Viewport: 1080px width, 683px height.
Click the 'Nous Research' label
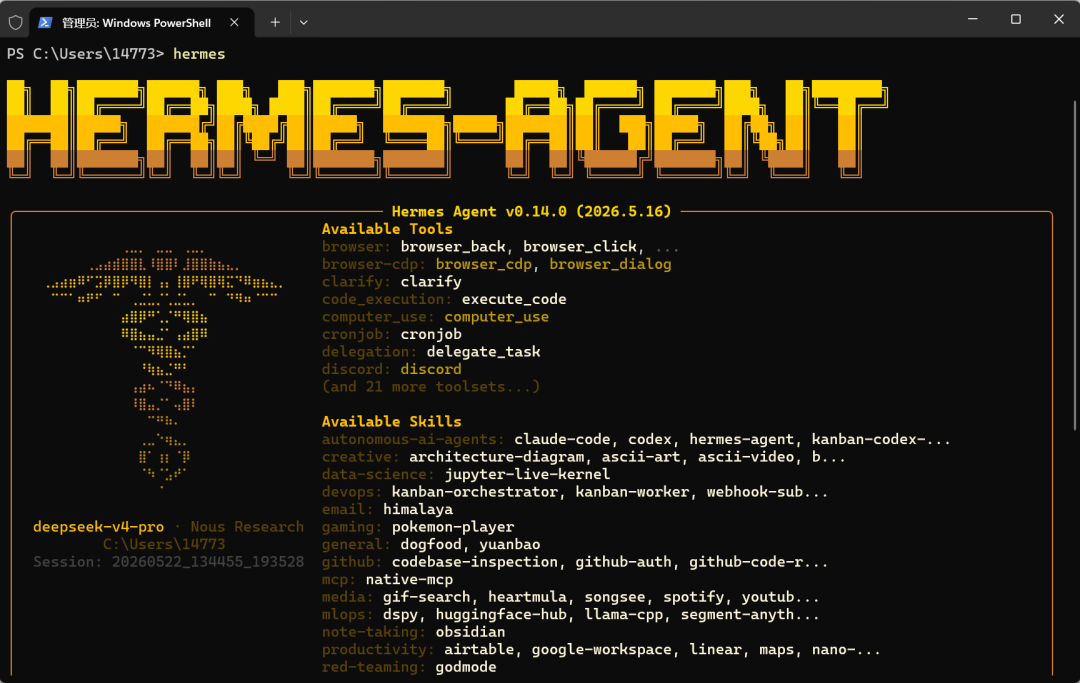pyautogui.click(x=247, y=527)
